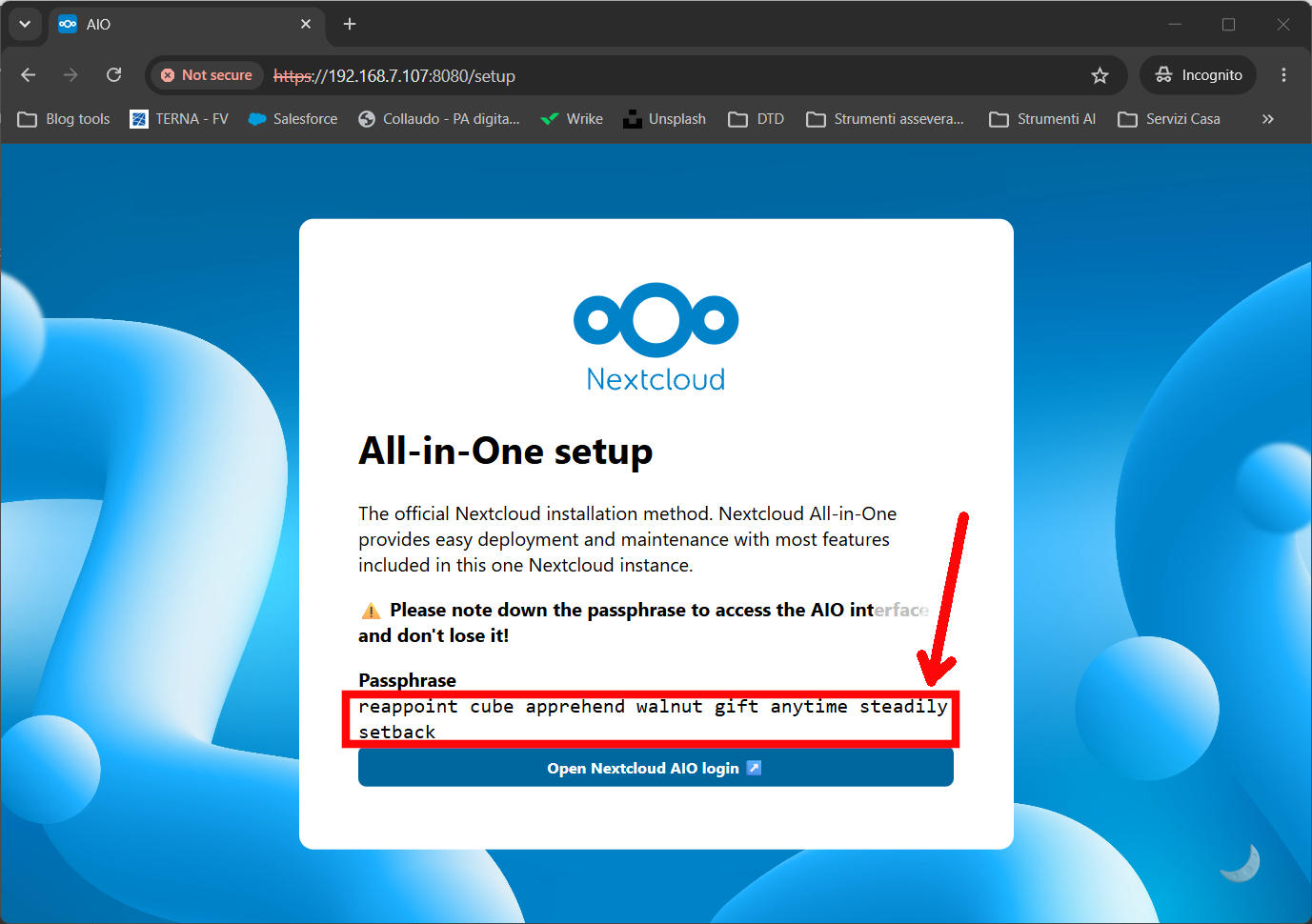Open DTD bookmark folder

pyautogui.click(x=757, y=119)
